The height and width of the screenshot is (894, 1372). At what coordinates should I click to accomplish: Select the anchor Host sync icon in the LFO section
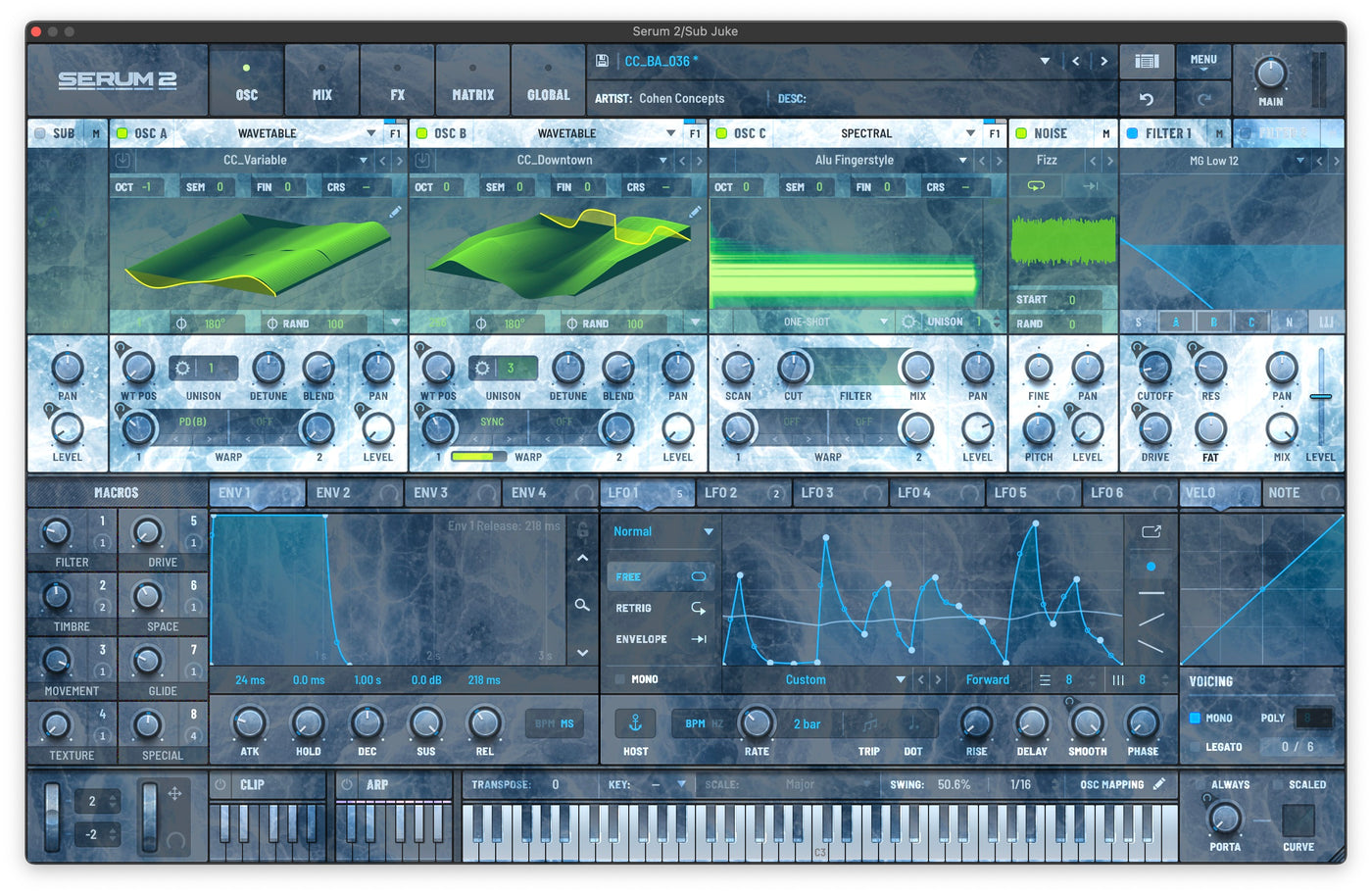635,723
